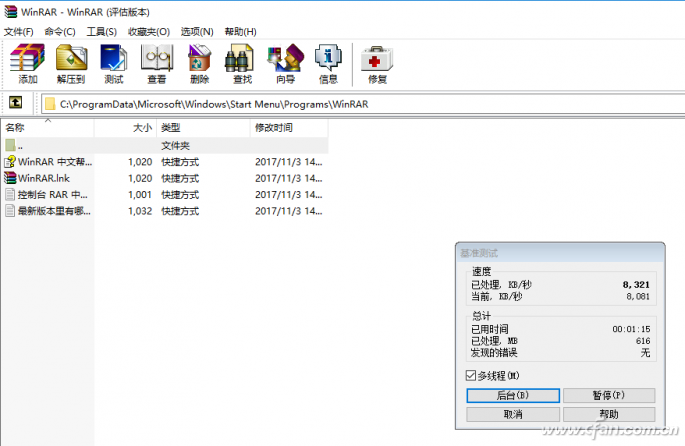The width and height of the screenshot is (685, 446).
Task: Open the 文件(F) menu
Action: [18, 31]
